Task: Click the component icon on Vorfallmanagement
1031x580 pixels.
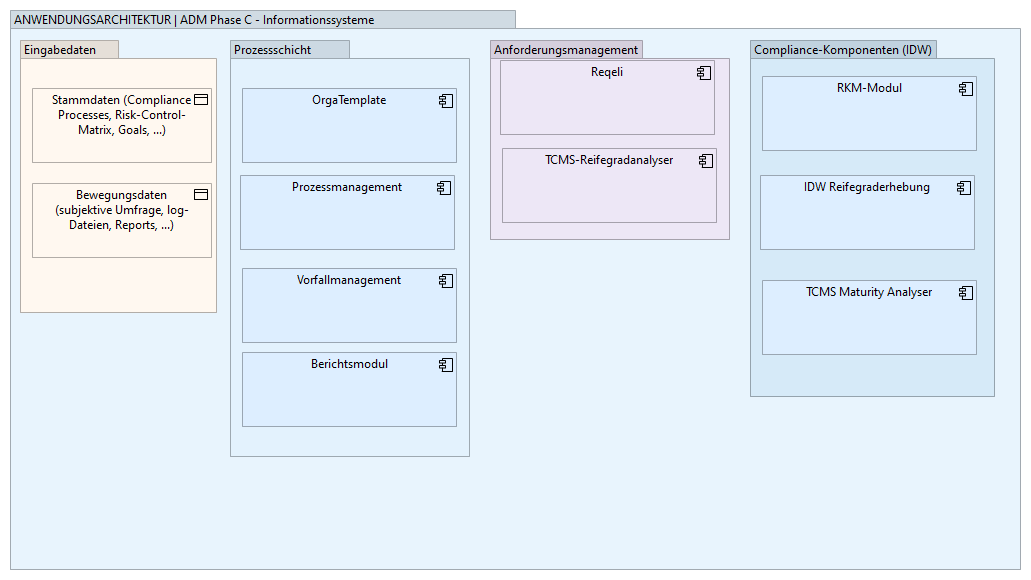Action: click(446, 281)
